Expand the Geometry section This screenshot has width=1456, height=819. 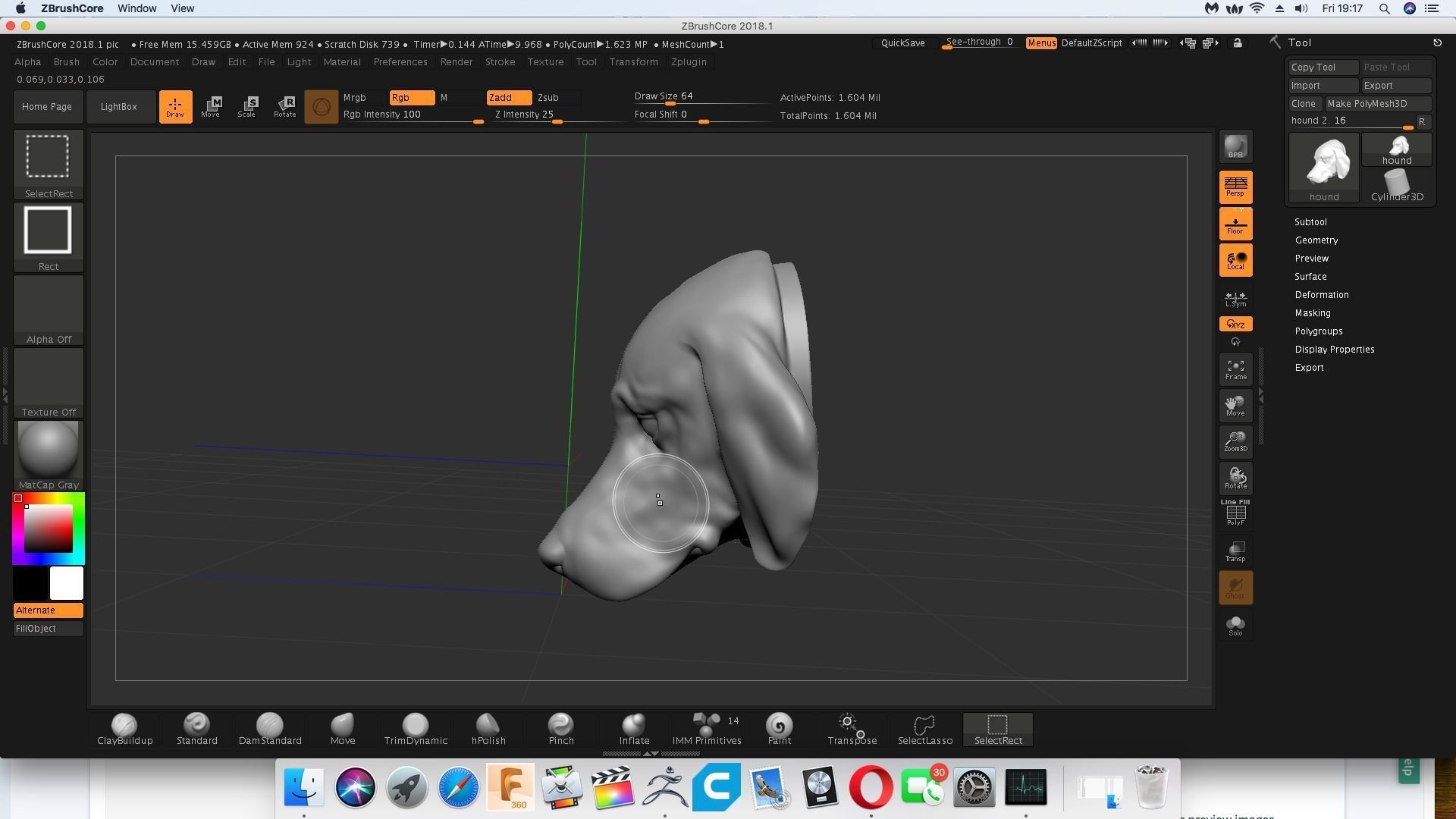(x=1316, y=240)
